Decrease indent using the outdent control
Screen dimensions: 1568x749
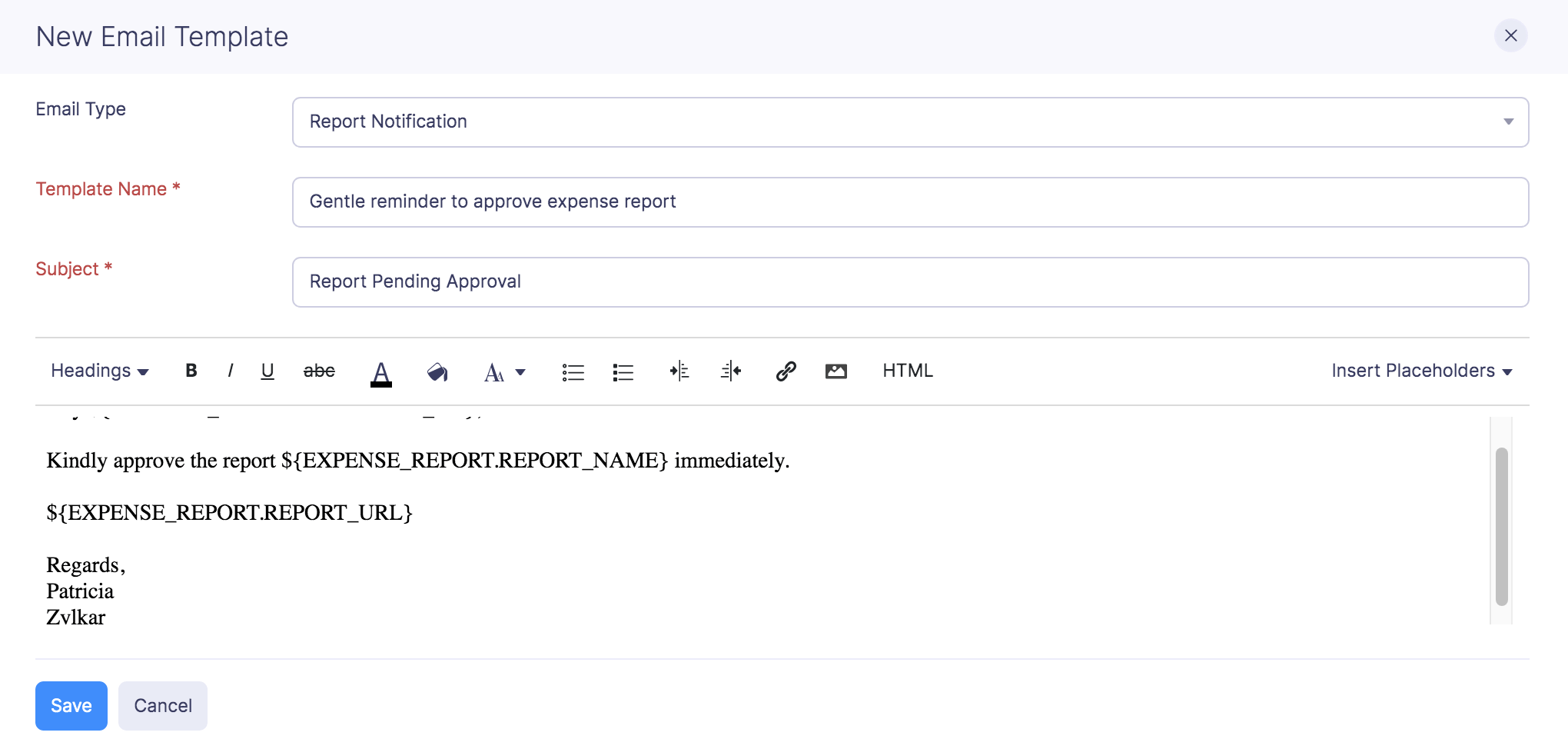point(730,371)
